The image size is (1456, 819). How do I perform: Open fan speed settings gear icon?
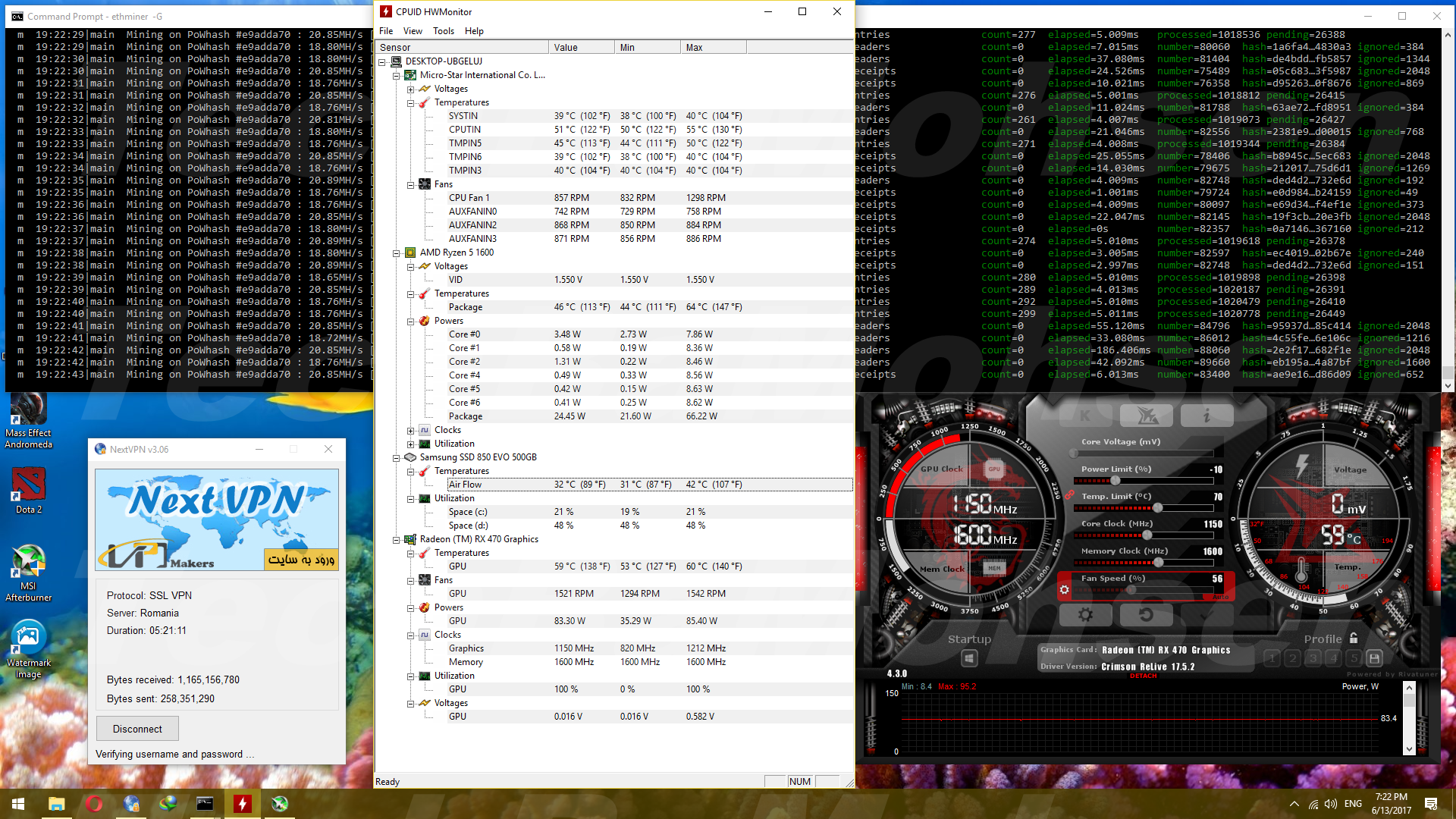pyautogui.click(x=1064, y=589)
